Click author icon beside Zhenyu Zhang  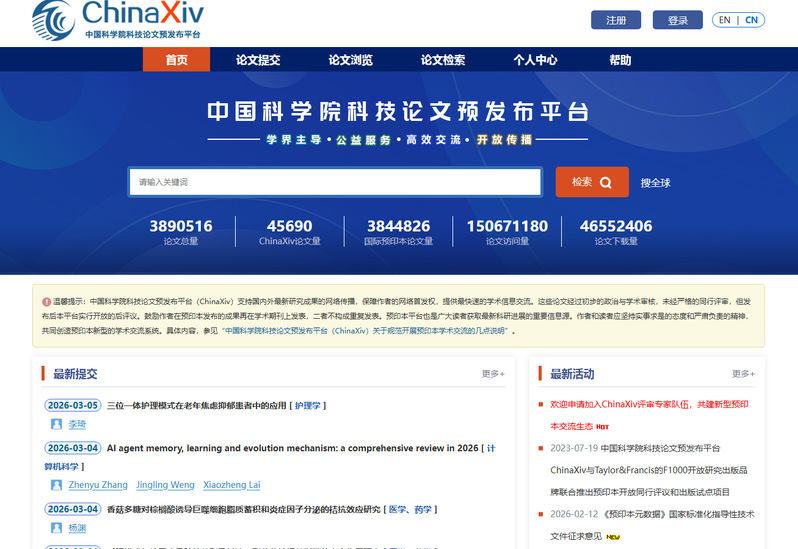(x=57, y=485)
